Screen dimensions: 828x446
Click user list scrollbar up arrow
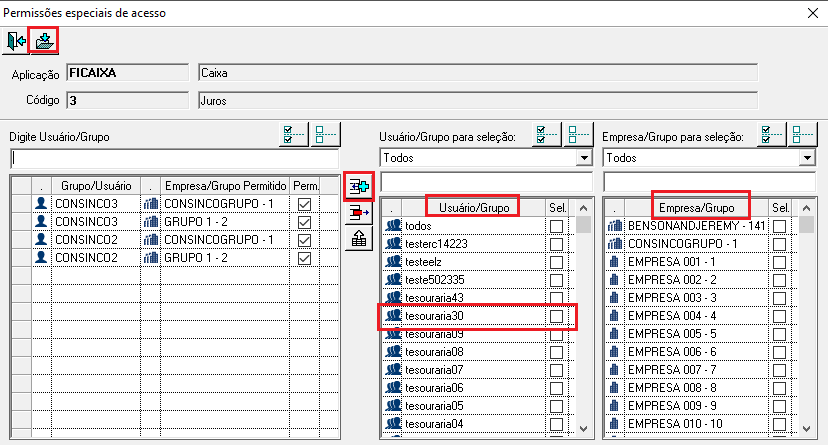pyautogui.click(x=584, y=208)
